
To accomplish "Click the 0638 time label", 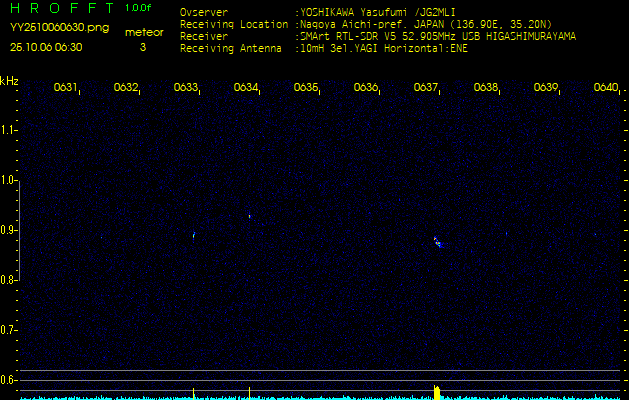I will coord(486,88).
